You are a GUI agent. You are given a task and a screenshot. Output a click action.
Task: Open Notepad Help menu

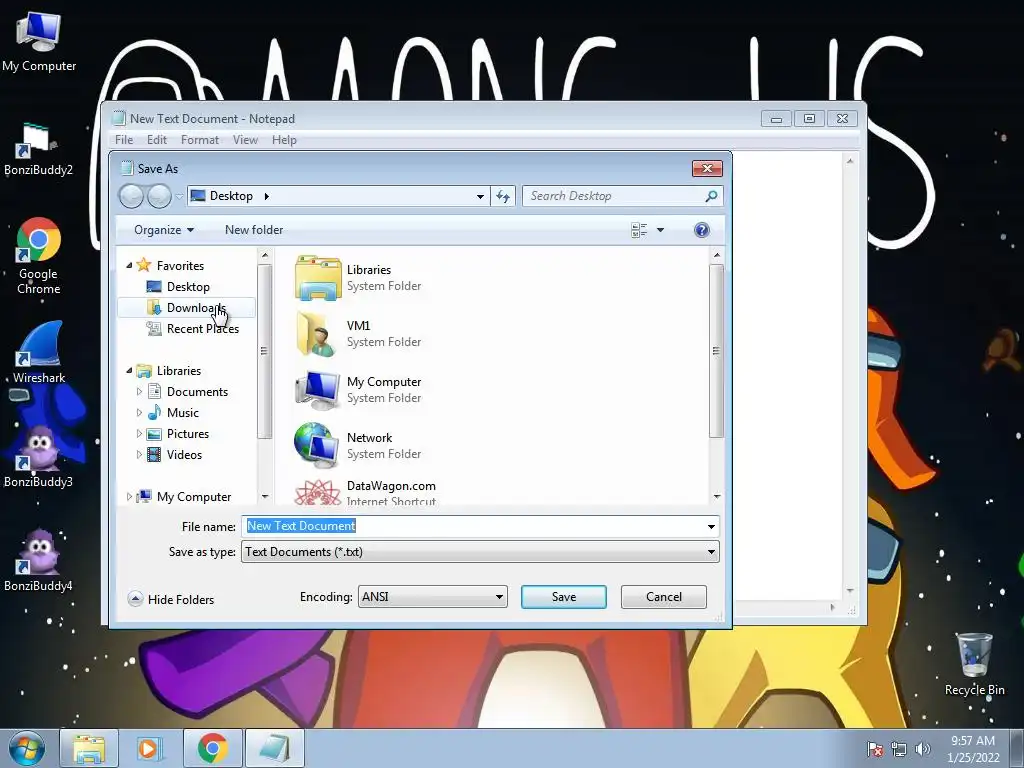coord(284,140)
